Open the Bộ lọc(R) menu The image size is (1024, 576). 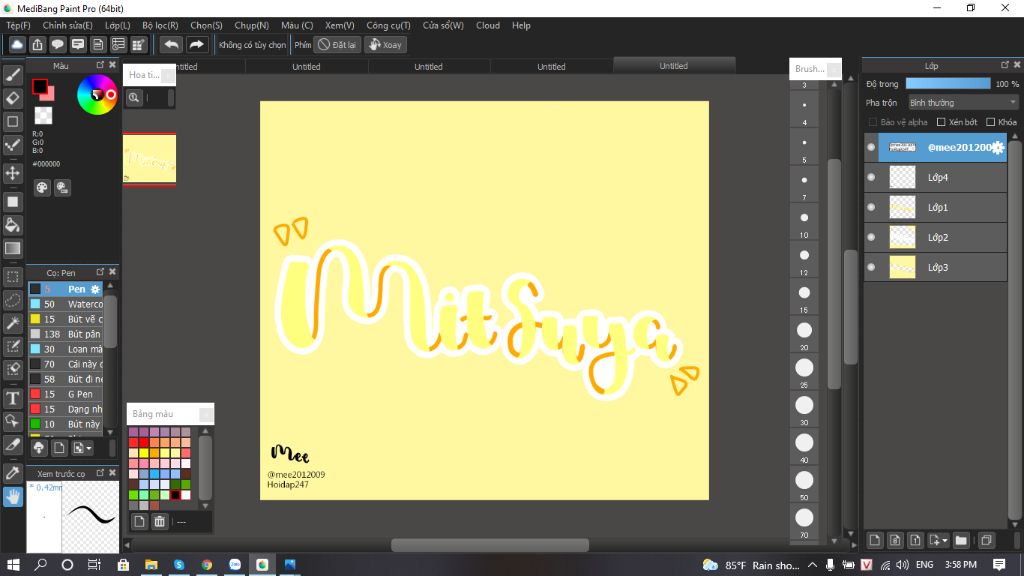[x=160, y=25]
